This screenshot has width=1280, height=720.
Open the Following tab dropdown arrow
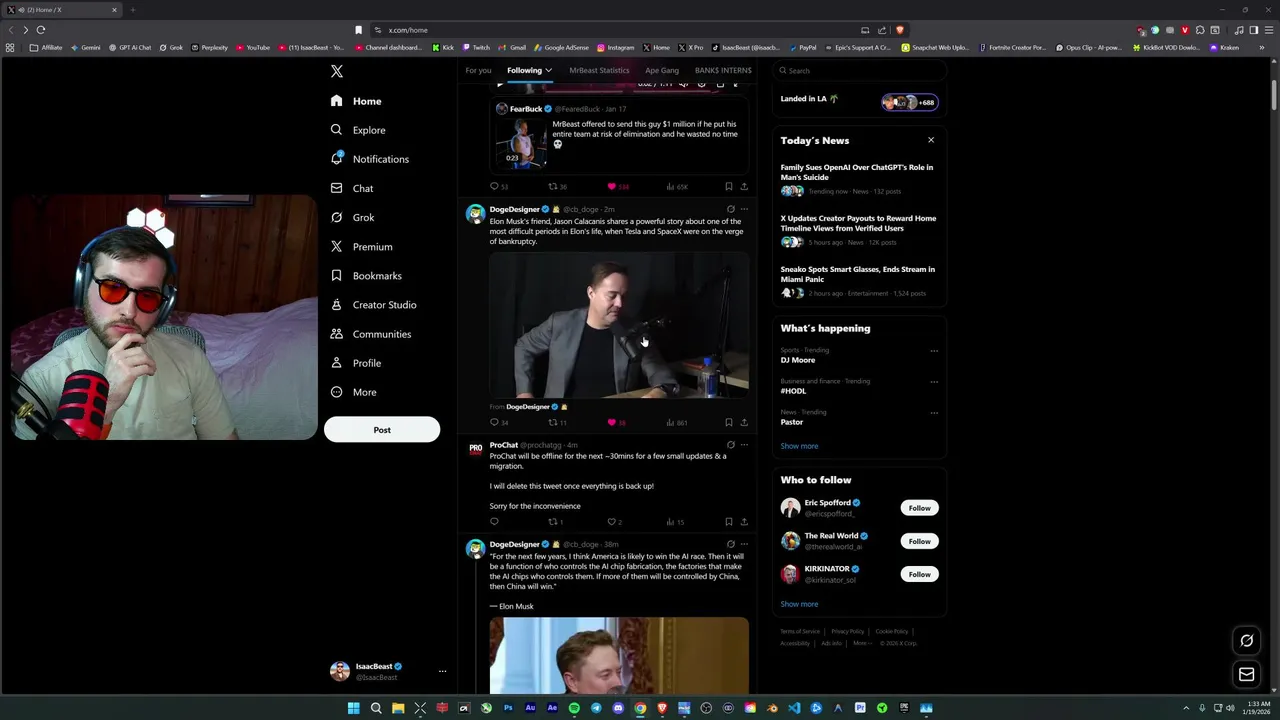coord(548,71)
